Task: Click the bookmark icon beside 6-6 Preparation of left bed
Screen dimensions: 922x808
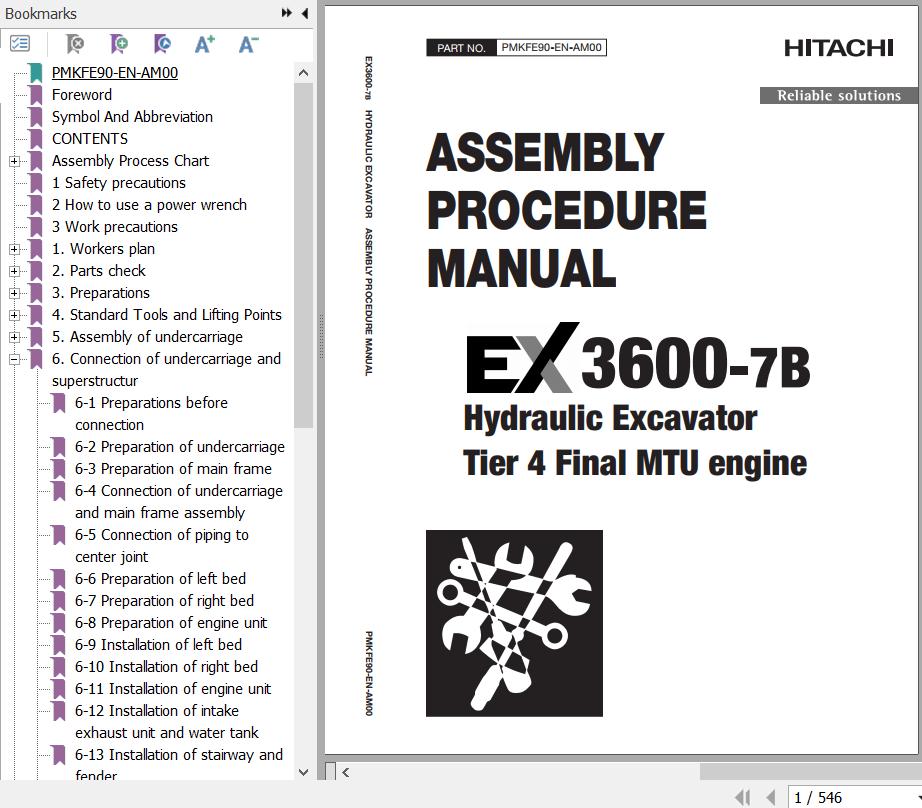Action: tap(59, 579)
